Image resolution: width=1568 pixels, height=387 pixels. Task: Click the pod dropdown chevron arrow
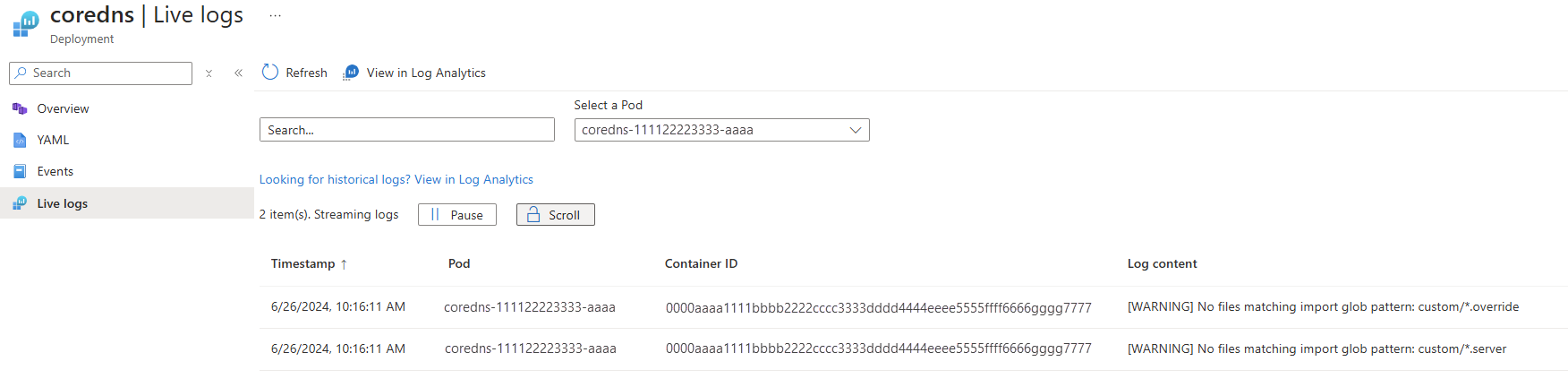[x=856, y=130]
